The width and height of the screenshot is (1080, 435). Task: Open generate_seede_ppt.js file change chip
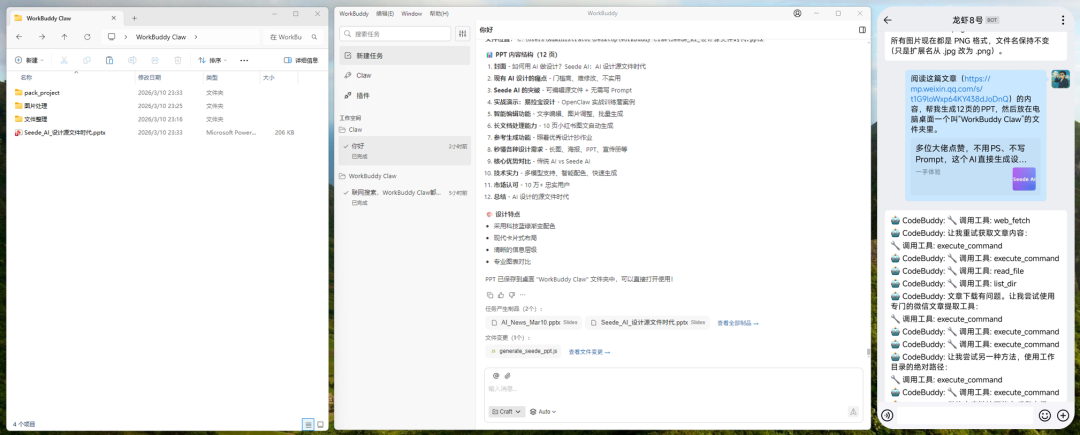(x=523, y=351)
